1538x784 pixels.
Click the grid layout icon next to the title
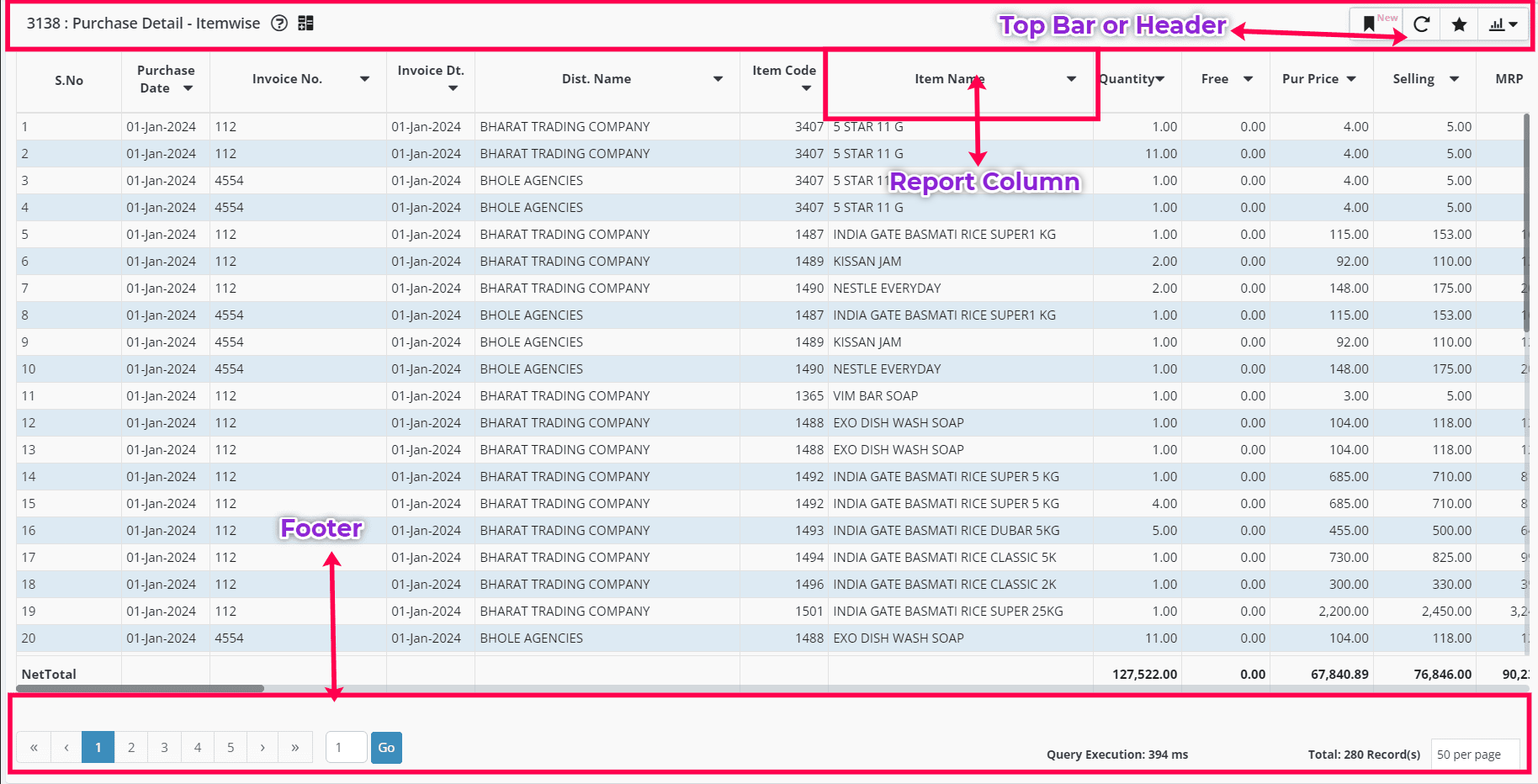pyautogui.click(x=305, y=24)
